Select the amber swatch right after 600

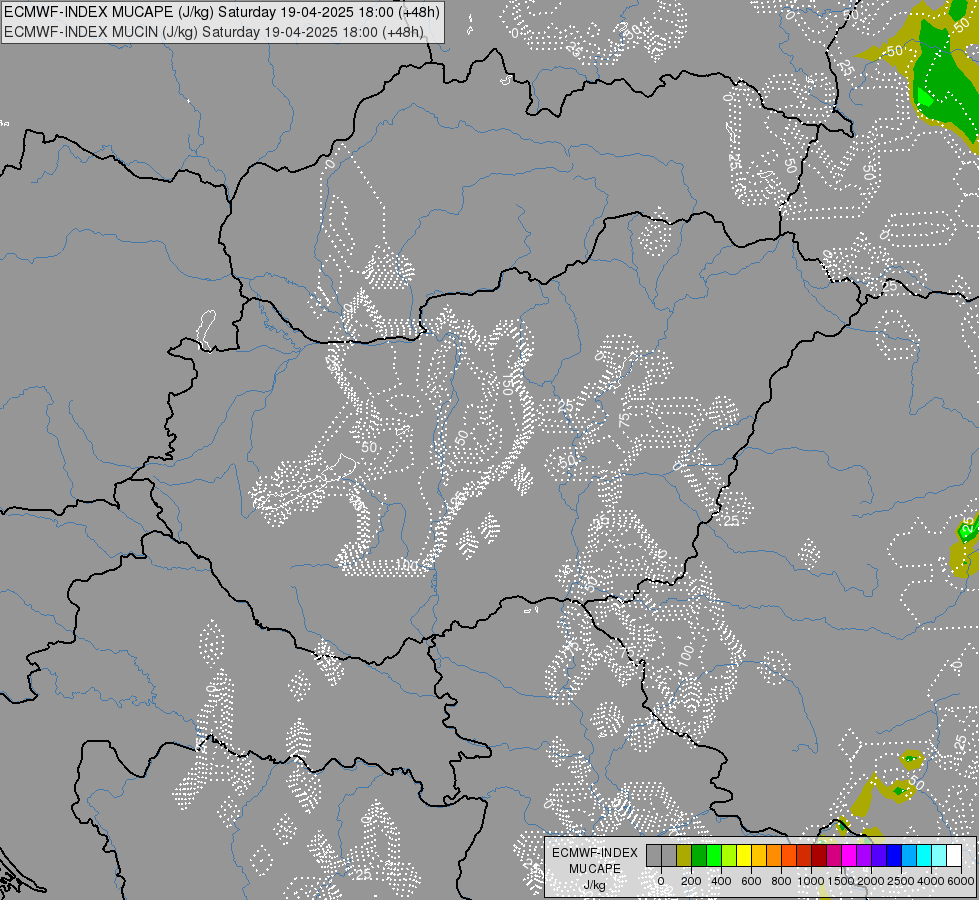coord(759,855)
